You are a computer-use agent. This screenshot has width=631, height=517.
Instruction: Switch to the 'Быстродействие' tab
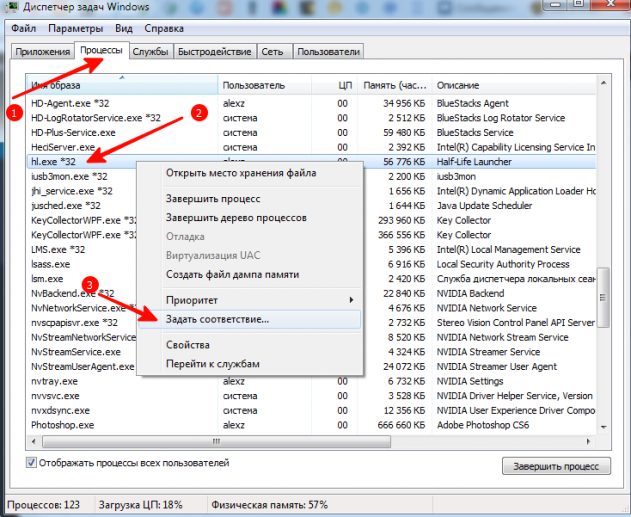214,51
